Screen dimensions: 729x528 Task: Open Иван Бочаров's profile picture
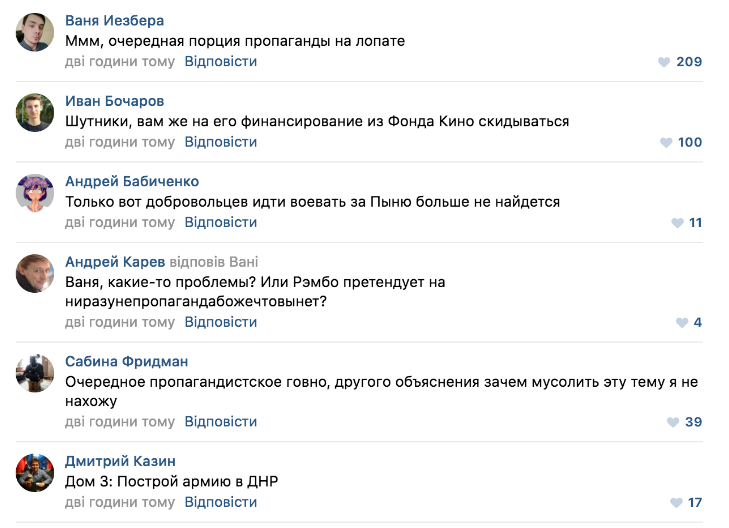tap(35, 113)
